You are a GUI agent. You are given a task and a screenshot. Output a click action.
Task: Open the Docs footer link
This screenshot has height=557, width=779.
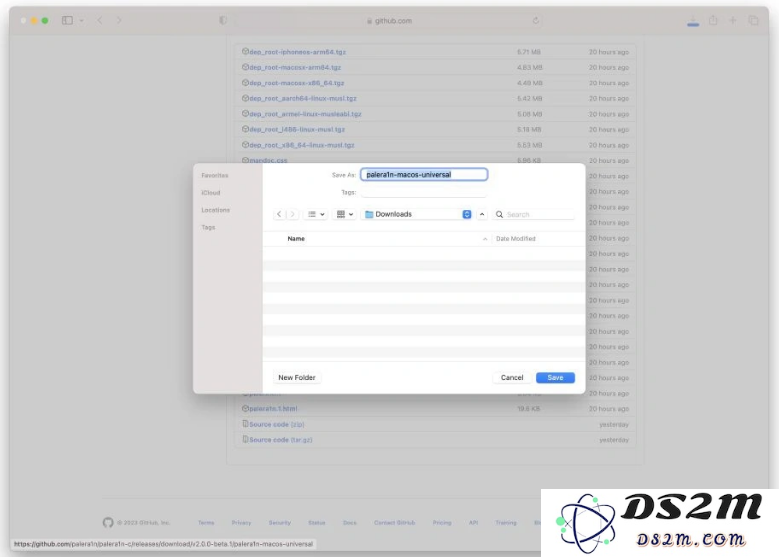[350, 523]
